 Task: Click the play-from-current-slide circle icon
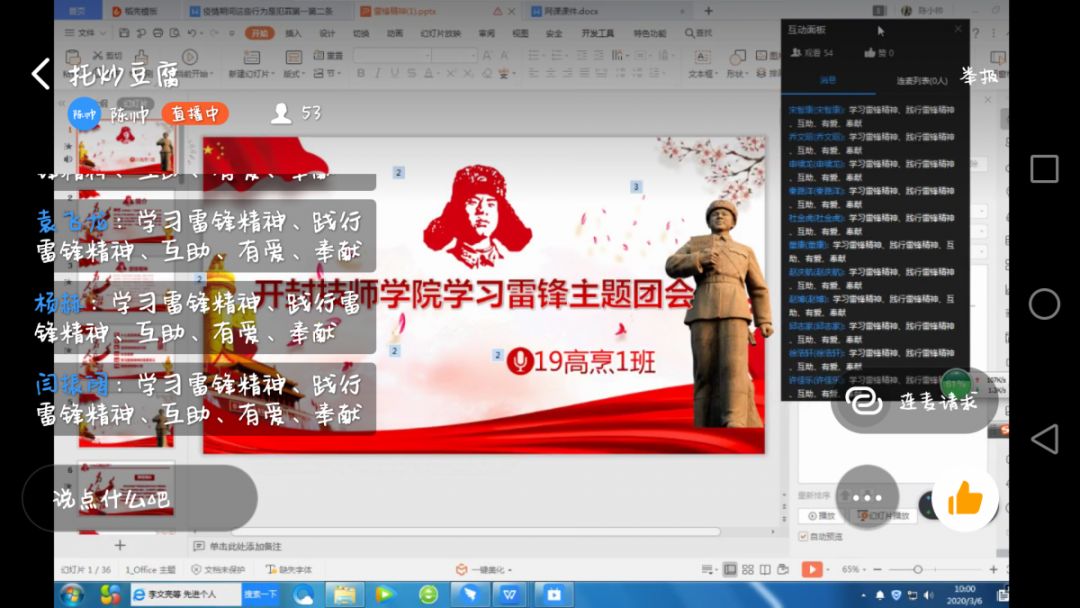(x=189, y=57)
